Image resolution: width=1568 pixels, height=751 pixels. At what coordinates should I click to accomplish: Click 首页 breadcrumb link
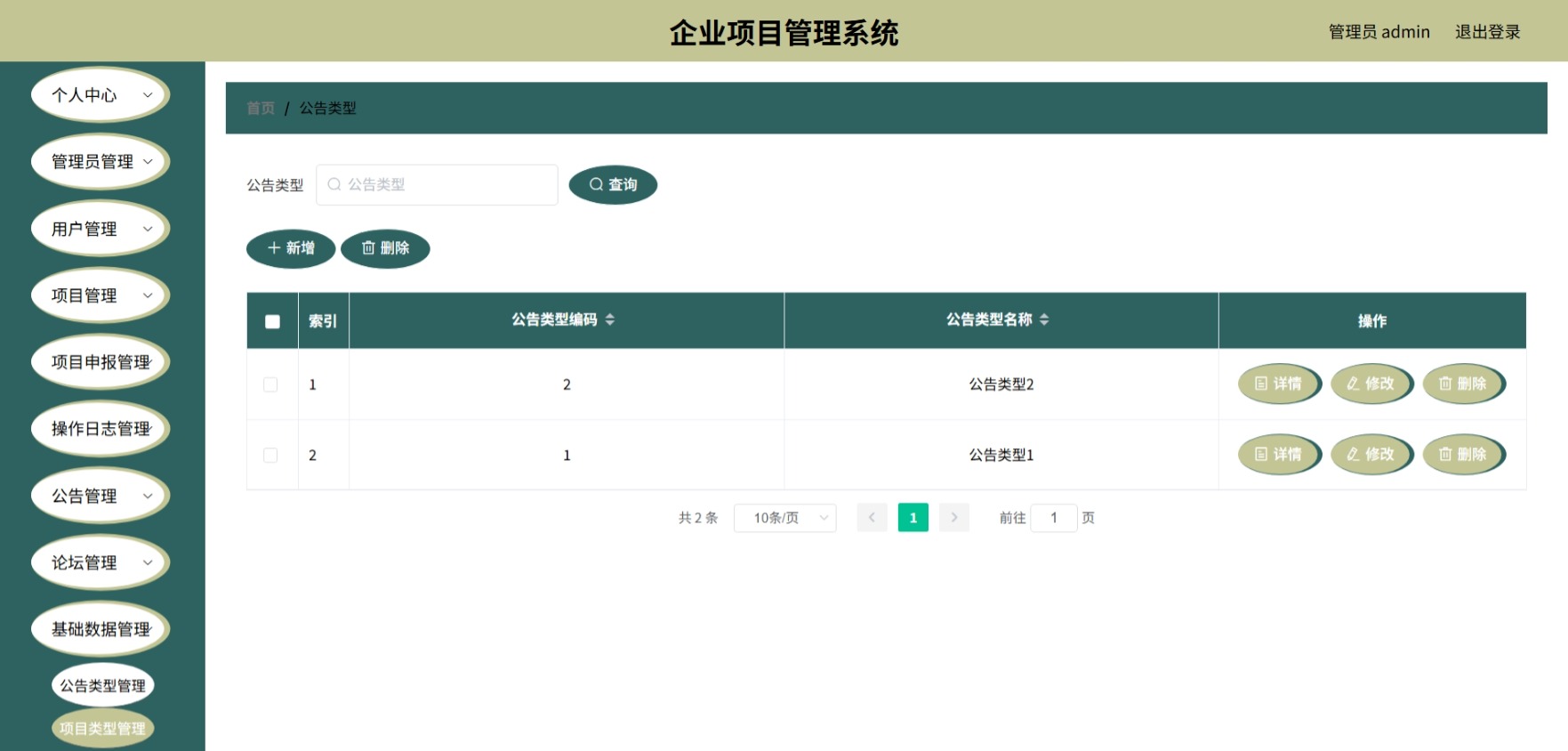(261, 108)
